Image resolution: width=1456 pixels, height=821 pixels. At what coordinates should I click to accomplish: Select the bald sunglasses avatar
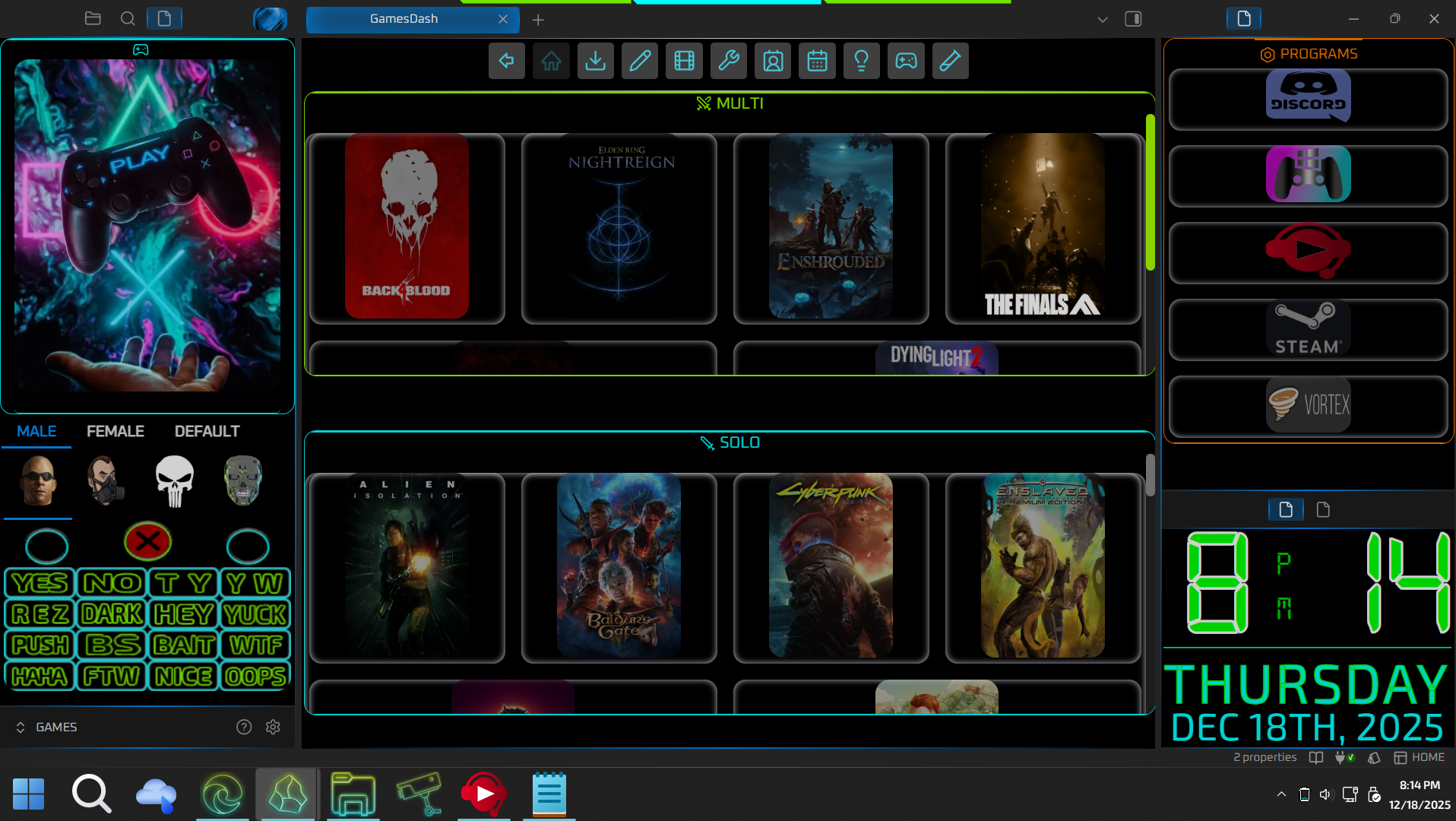click(38, 481)
